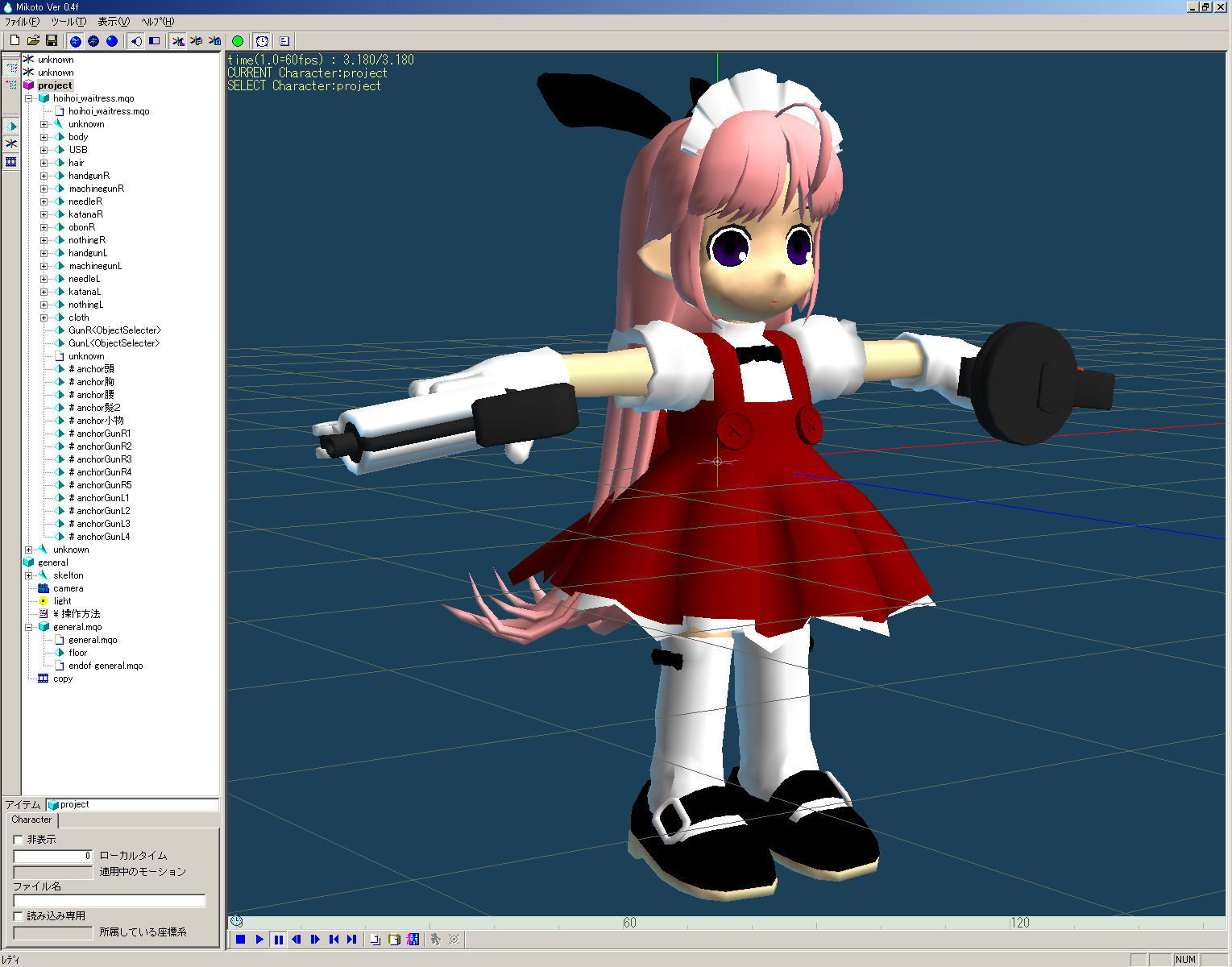Click the new document toolbar icon
1232x967 pixels.
pyautogui.click(x=15, y=40)
